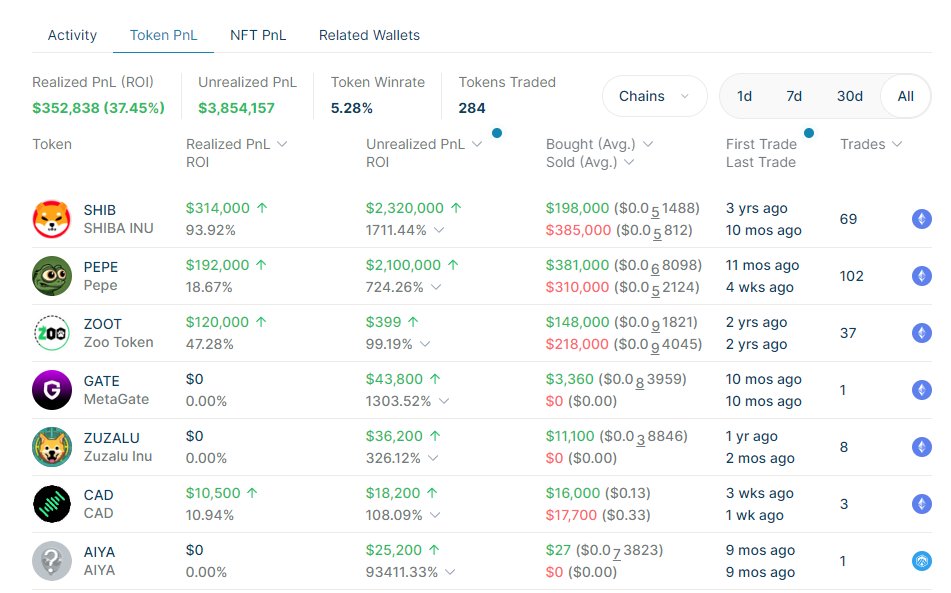Click the PEPE frog token logo
The image size is (951, 593).
coord(52,276)
